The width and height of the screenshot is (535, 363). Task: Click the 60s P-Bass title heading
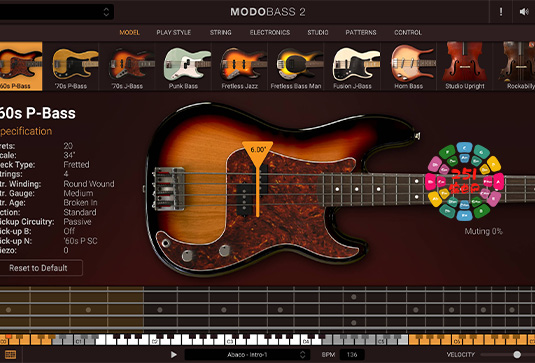tap(38, 113)
